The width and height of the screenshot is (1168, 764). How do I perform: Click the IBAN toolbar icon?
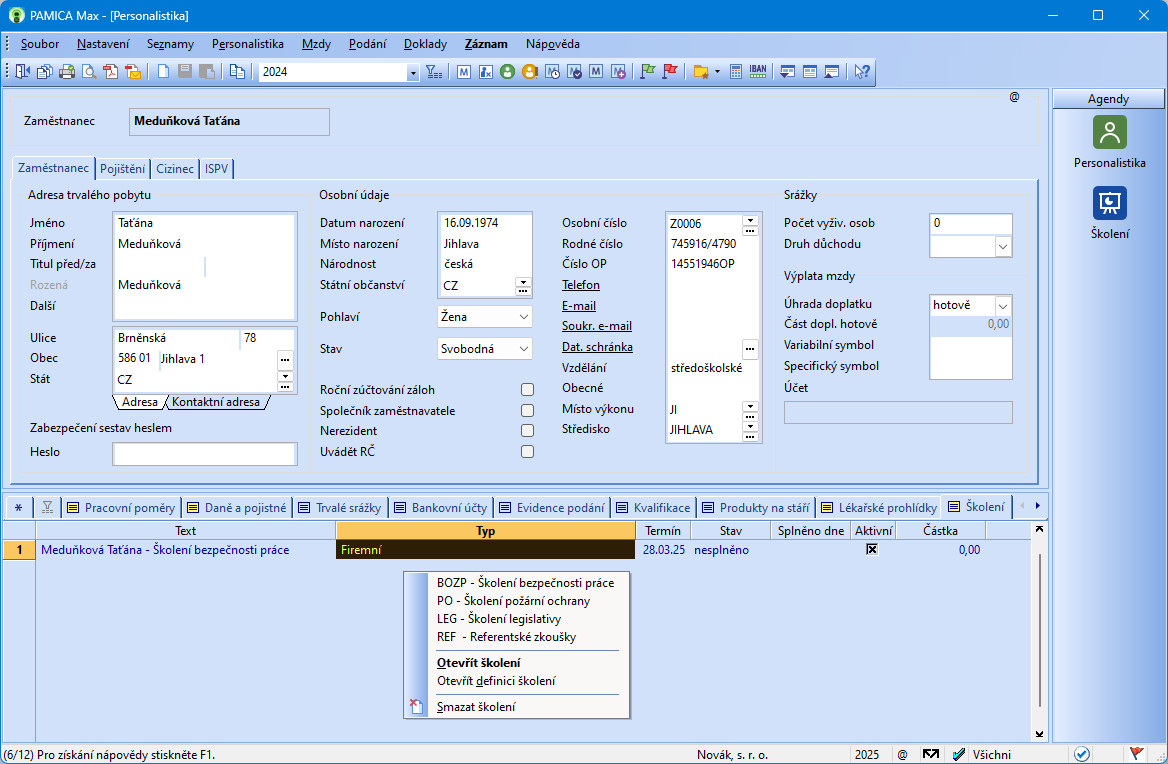click(758, 71)
